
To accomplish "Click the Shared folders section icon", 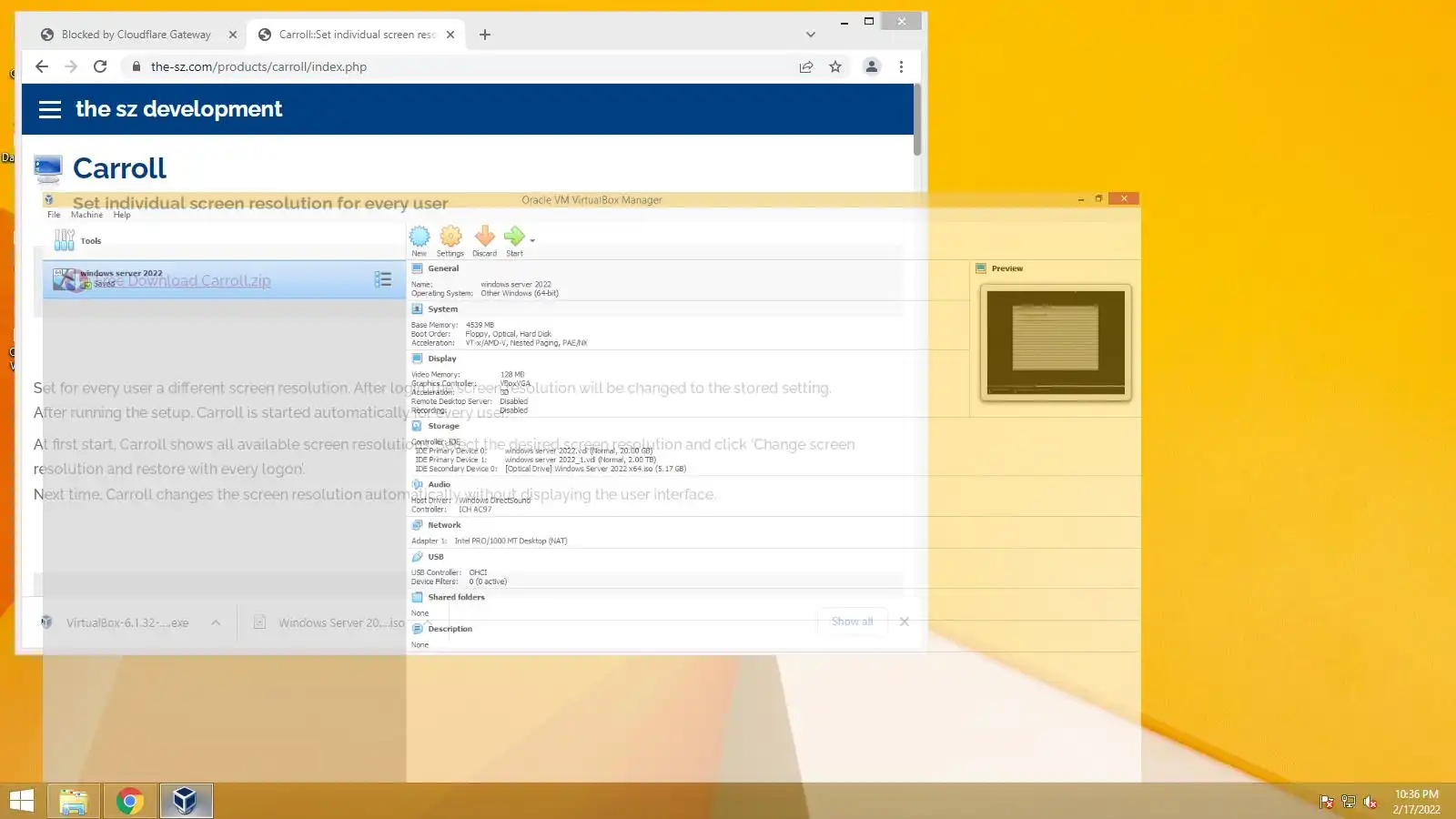I will 417,597.
